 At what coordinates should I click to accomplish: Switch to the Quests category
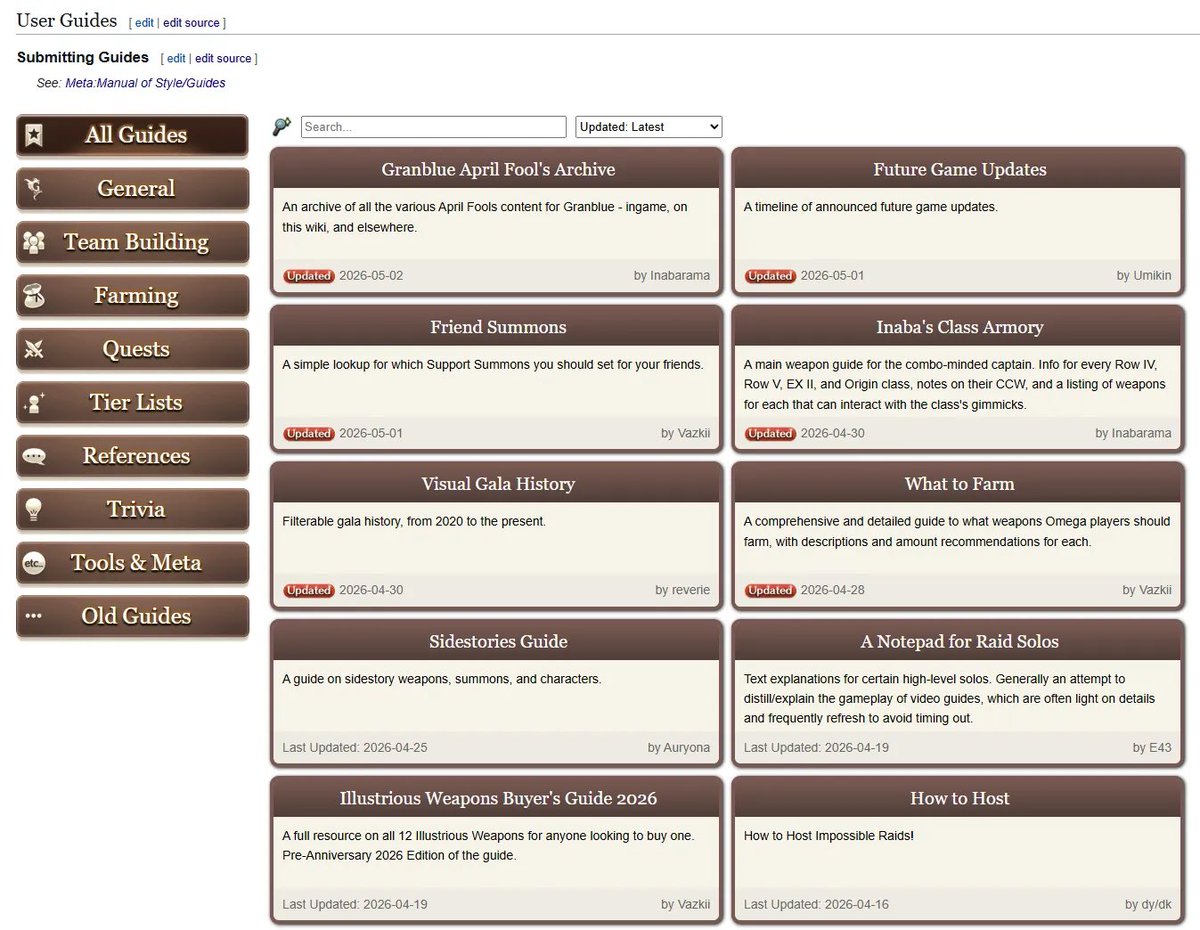(132, 349)
